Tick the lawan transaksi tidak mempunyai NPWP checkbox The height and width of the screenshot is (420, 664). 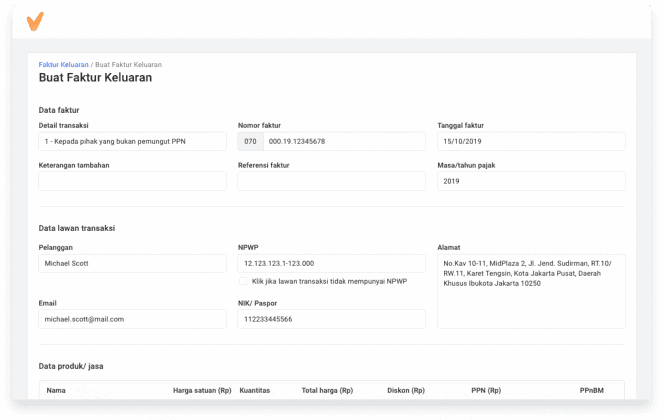coord(244,281)
